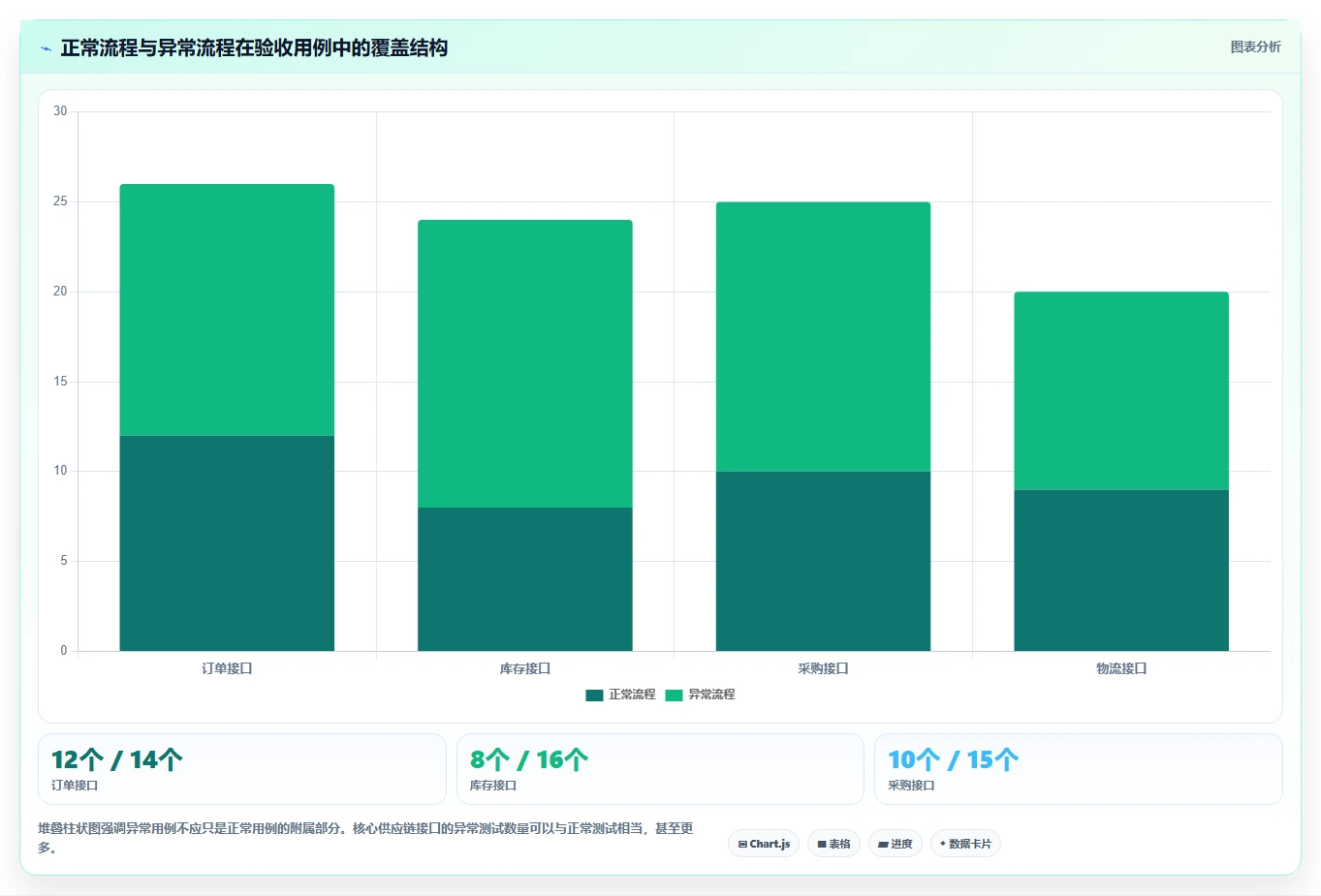
Task: Select the 订单接口 正常流程 bar segment
Action: click(x=227, y=543)
